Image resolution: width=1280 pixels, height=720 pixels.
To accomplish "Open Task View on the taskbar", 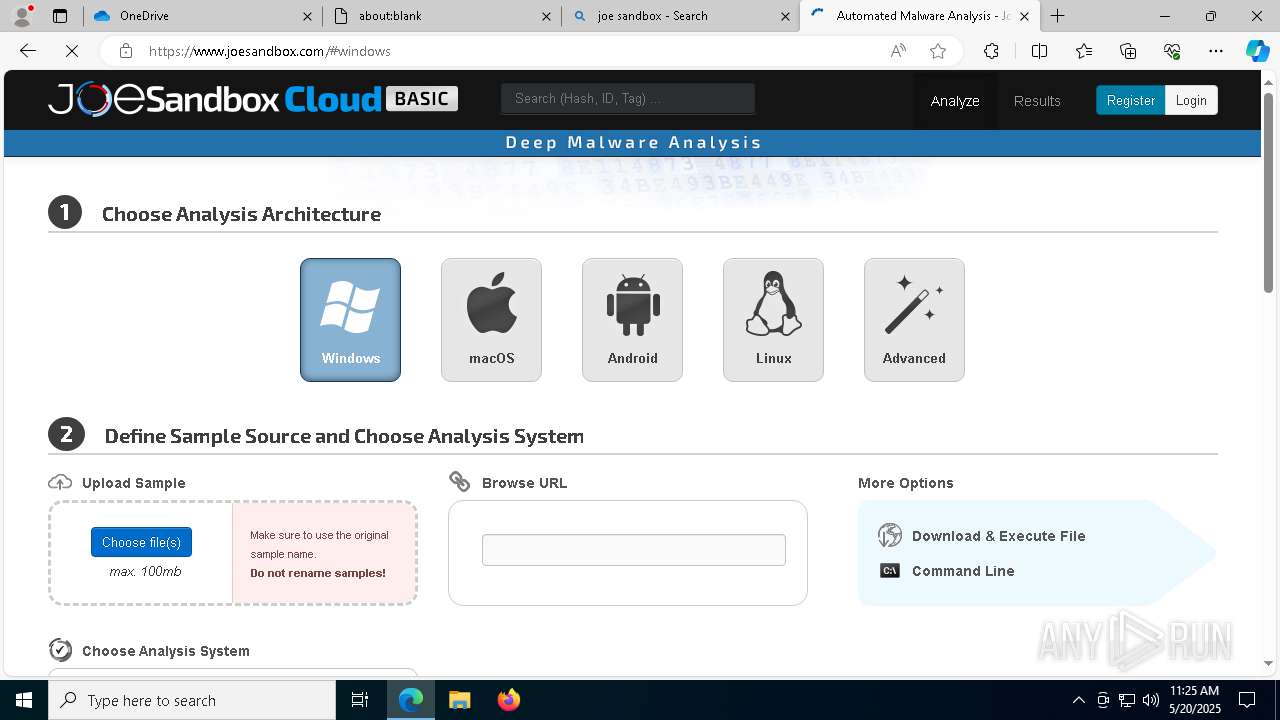I will (x=360, y=700).
